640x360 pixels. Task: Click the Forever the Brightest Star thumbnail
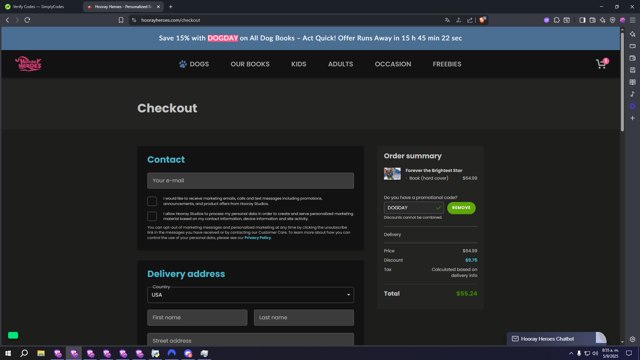click(392, 174)
